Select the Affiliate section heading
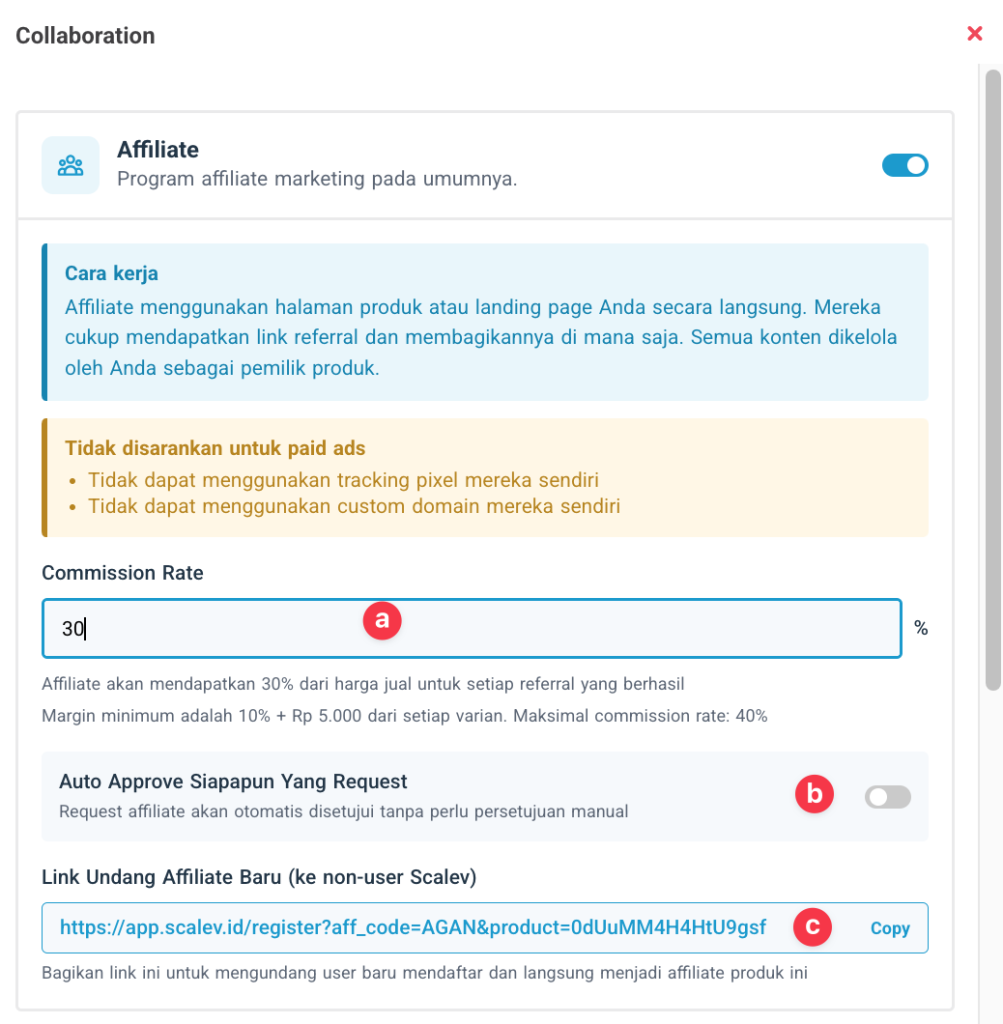Screen dimensions: 1003x1024 click(x=158, y=150)
